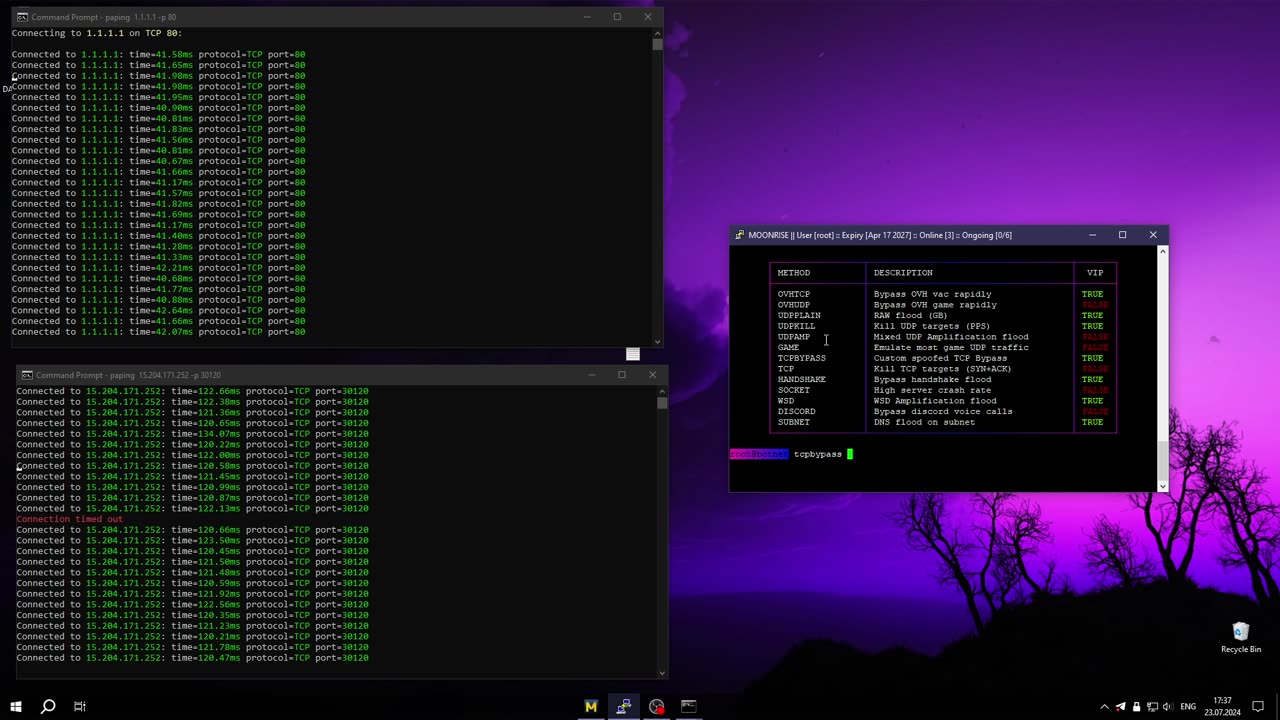Click the UDPPLAIN method name
Viewport: 1280px width, 720px height.
(799, 315)
